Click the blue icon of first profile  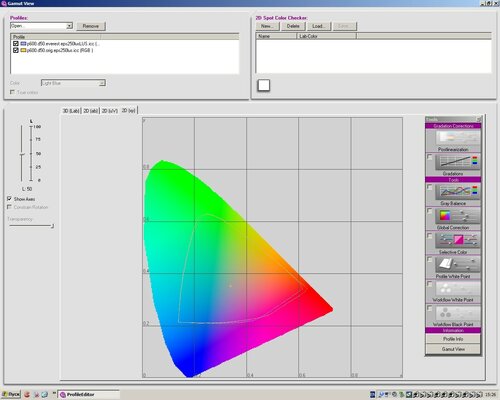tap(23, 44)
